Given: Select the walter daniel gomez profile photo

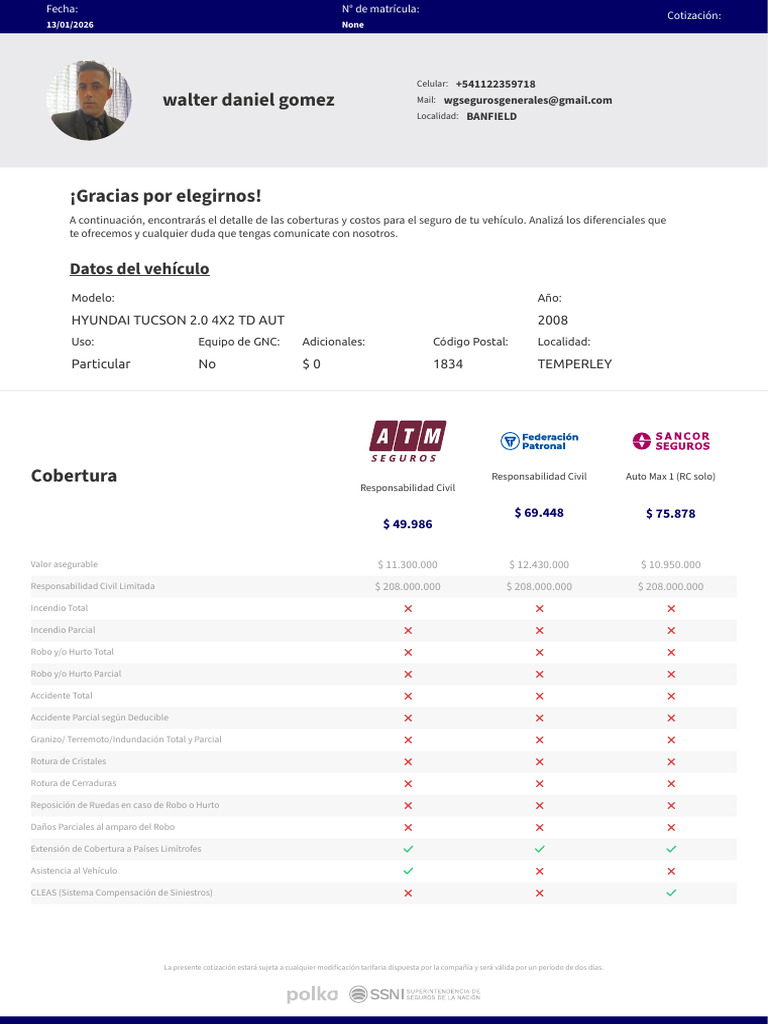Looking at the screenshot, I should pyautogui.click(x=89, y=100).
